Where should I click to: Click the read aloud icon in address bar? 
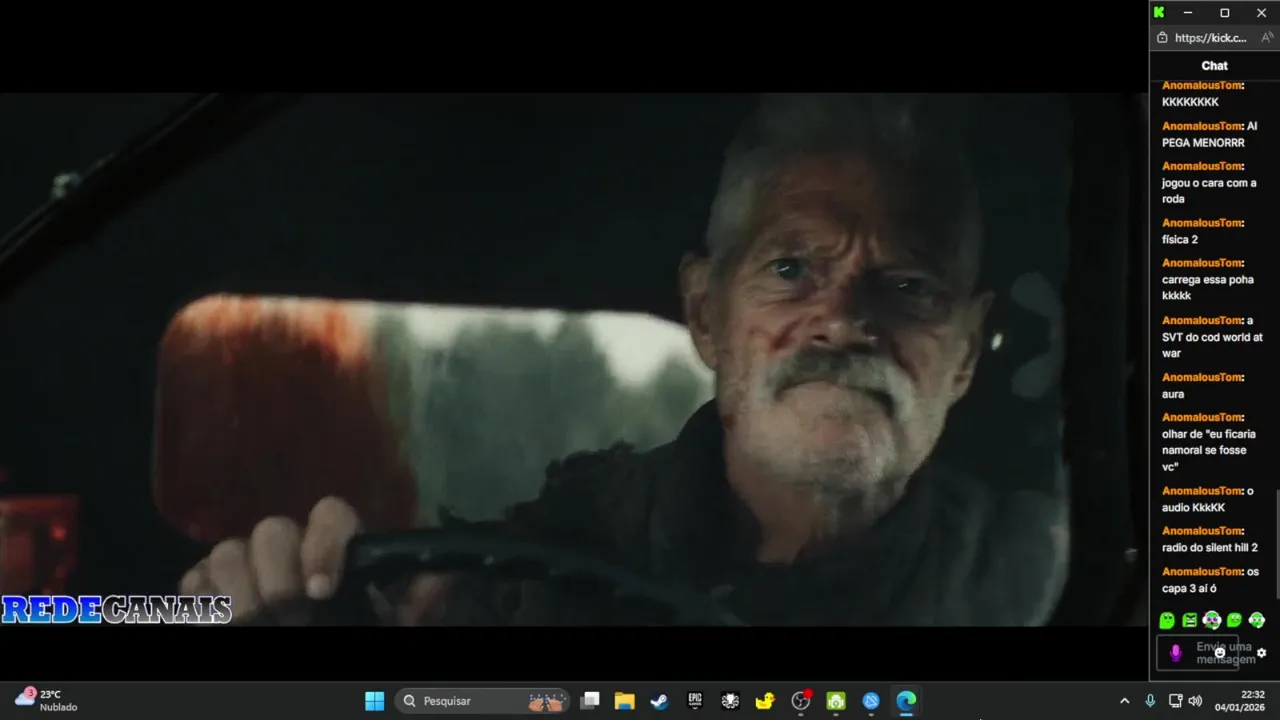[x=1266, y=38]
